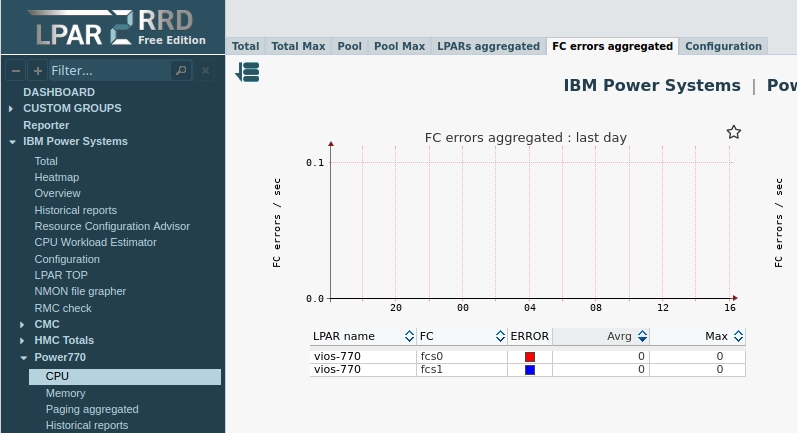This screenshot has width=797, height=433.
Task: Click the red color swatch for fcs0
Action: point(530,357)
